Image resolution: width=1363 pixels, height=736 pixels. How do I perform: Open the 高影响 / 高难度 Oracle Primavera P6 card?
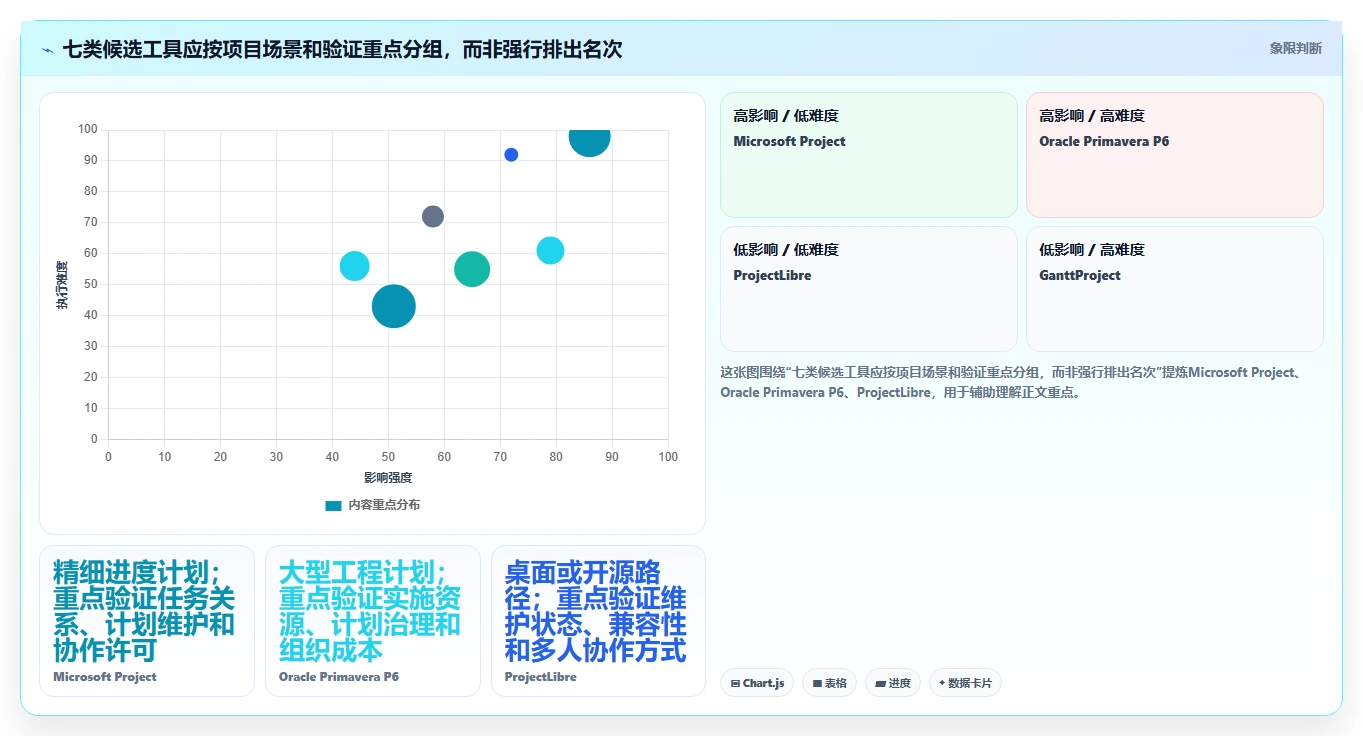click(x=1175, y=155)
